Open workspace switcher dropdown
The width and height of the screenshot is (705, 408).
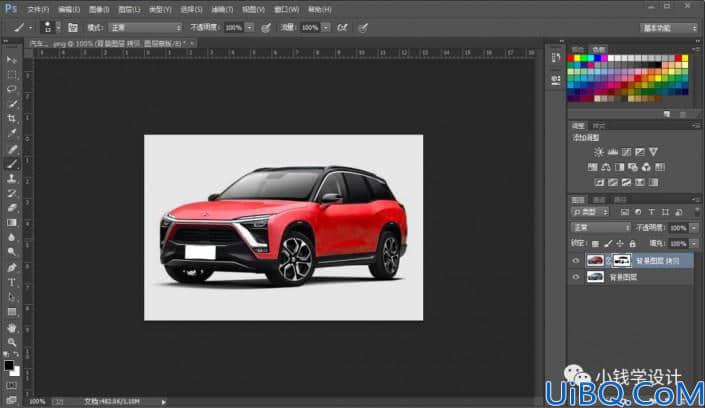(669, 28)
